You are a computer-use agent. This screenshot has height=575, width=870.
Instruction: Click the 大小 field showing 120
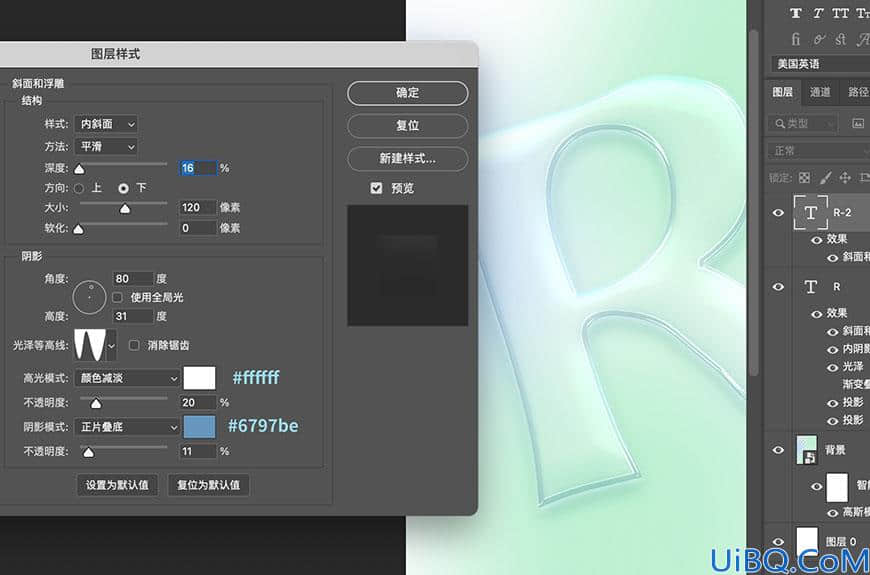198,208
